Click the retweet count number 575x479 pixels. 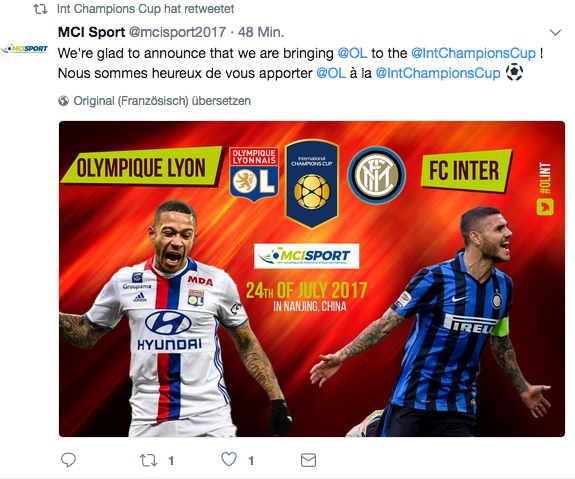(171, 461)
